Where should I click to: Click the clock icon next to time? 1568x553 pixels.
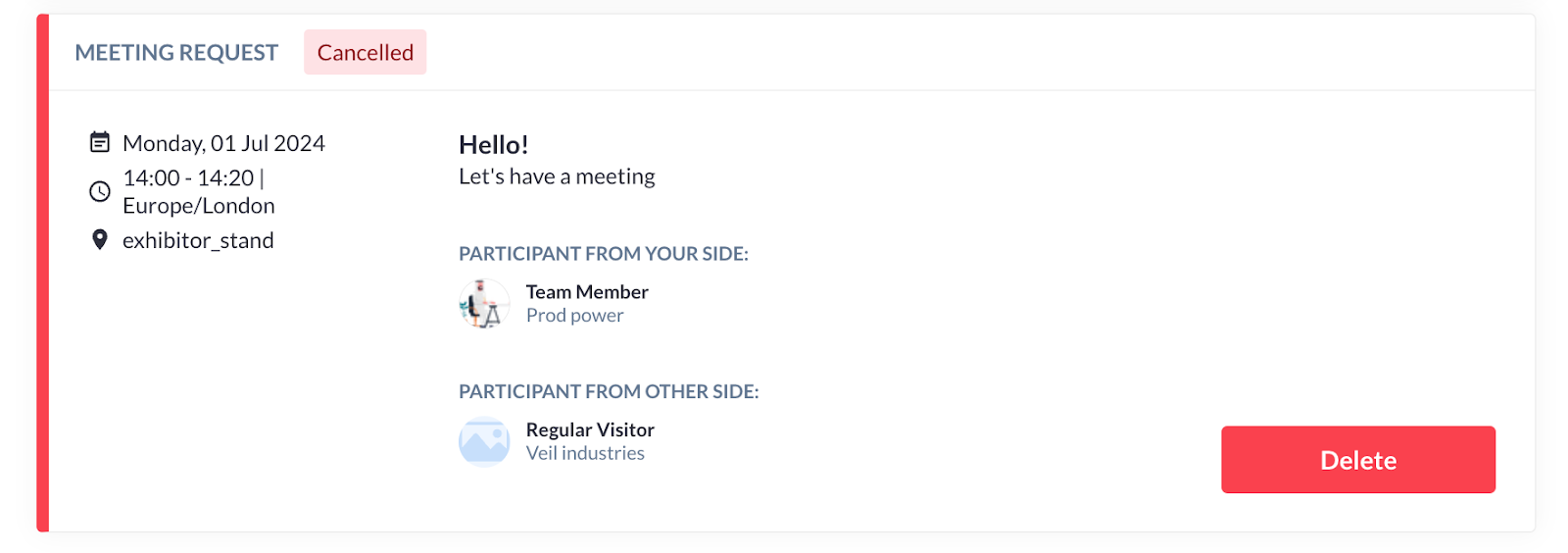pyautogui.click(x=99, y=191)
